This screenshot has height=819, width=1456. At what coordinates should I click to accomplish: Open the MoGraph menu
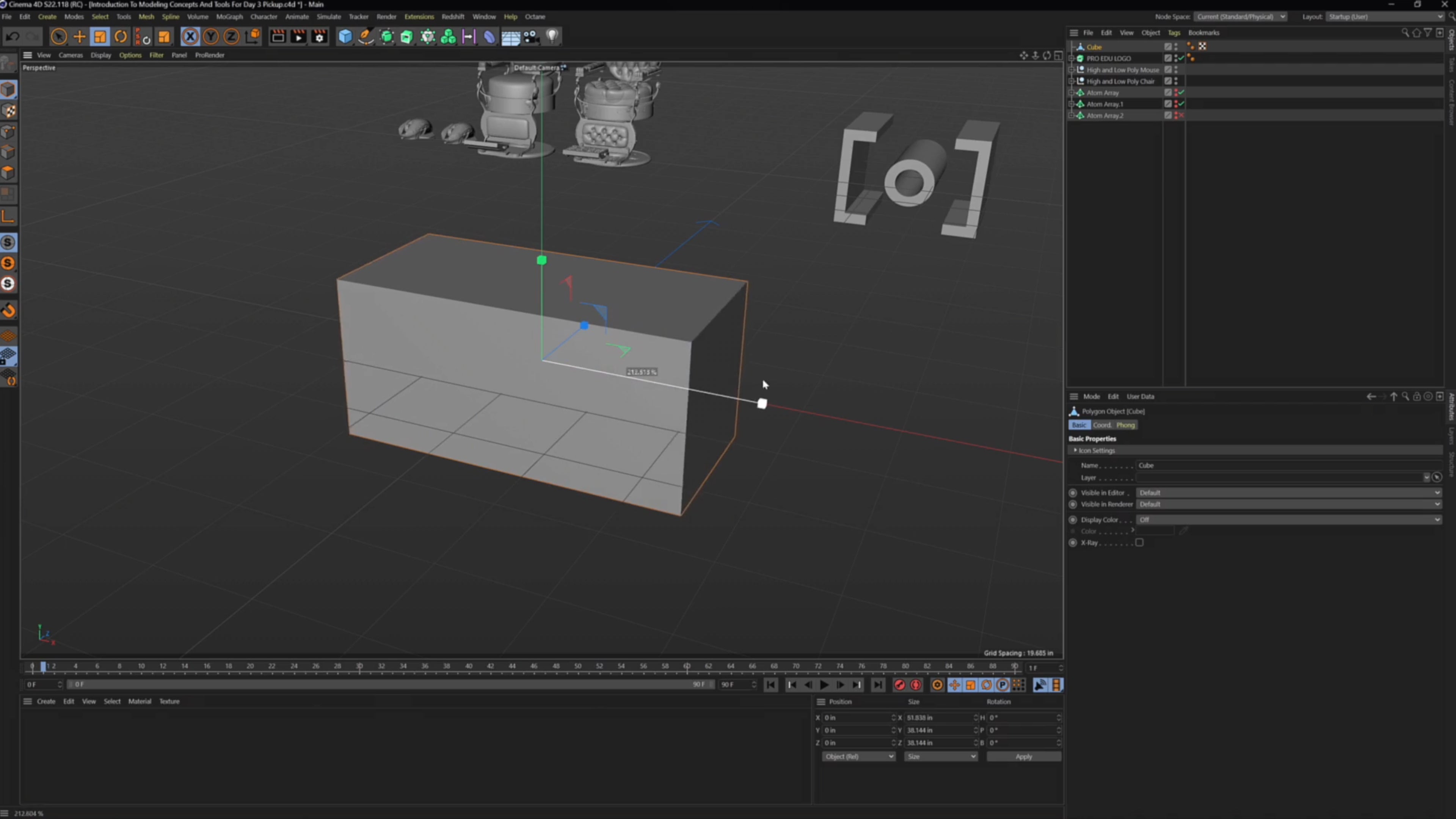click(x=229, y=16)
